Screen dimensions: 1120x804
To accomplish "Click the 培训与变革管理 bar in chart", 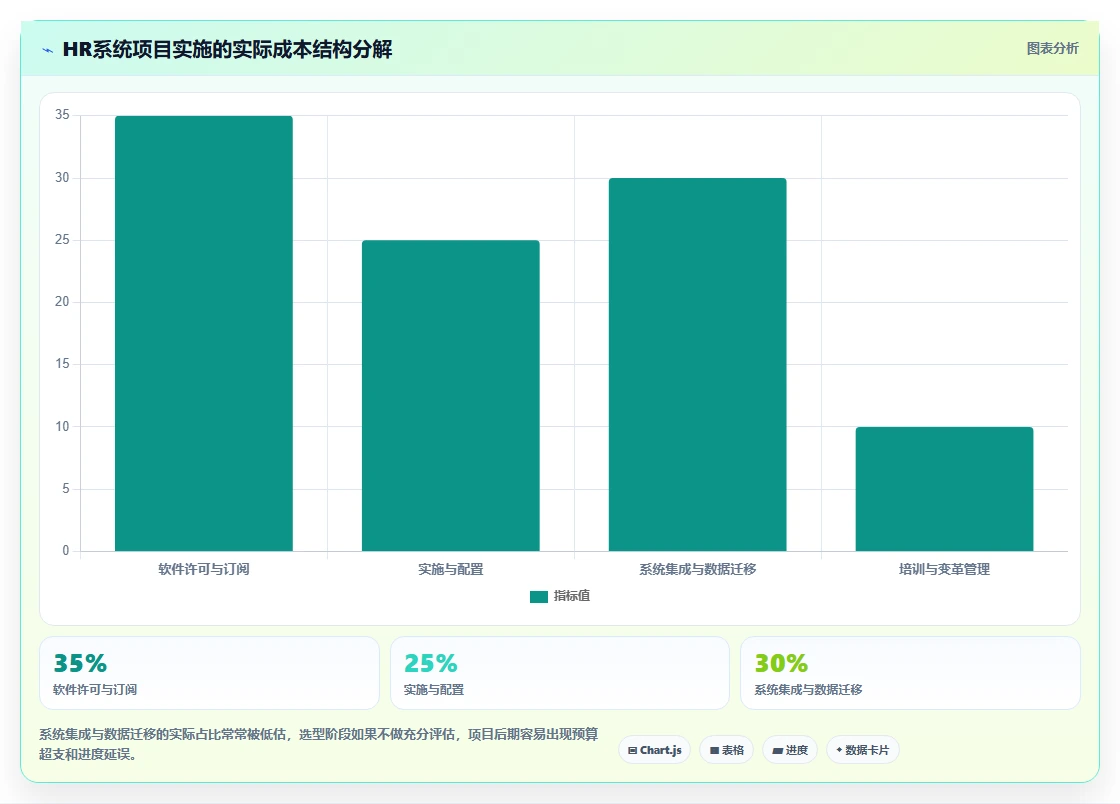I will [x=944, y=489].
